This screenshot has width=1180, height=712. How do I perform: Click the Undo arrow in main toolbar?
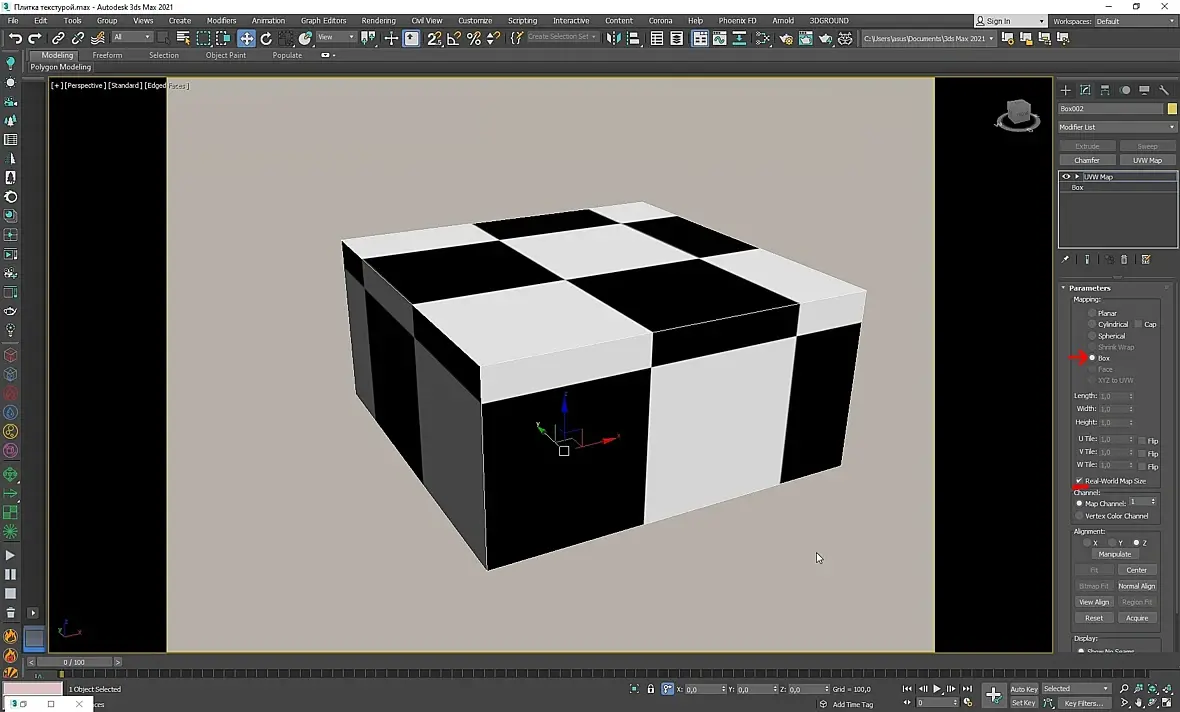coord(15,38)
